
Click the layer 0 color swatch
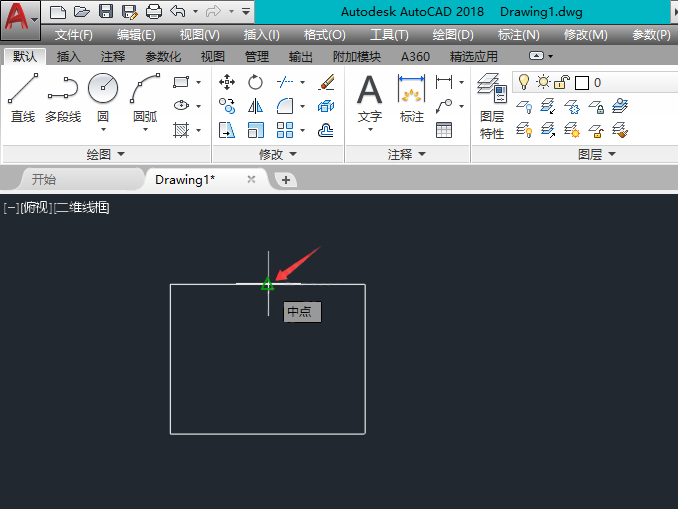pyautogui.click(x=582, y=83)
